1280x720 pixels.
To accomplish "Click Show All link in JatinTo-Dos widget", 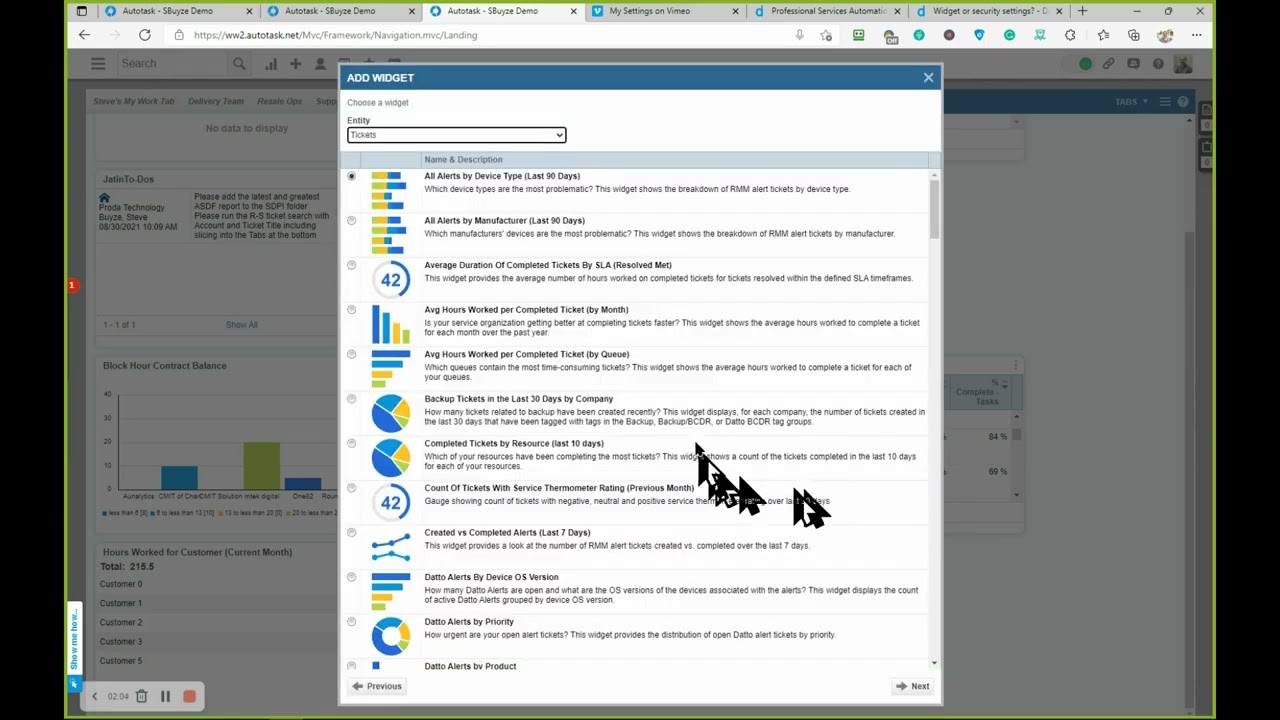I will (x=241, y=325).
